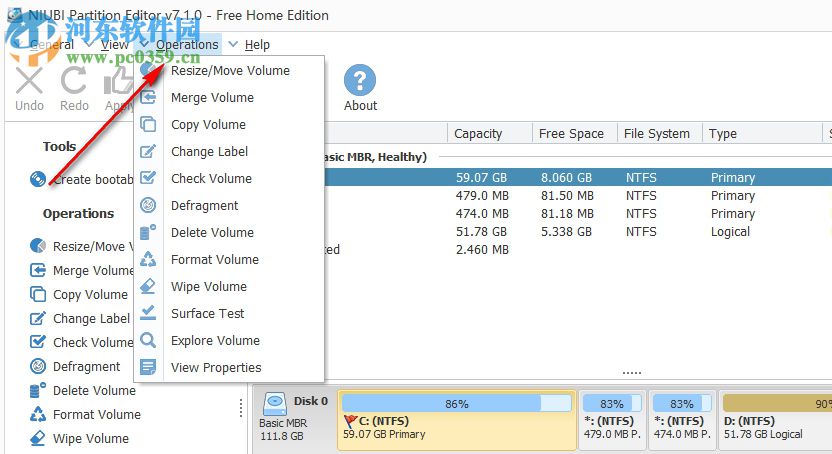This screenshot has width=832, height=454.
Task: Click the Tools section heading in sidebar
Action: [x=59, y=146]
